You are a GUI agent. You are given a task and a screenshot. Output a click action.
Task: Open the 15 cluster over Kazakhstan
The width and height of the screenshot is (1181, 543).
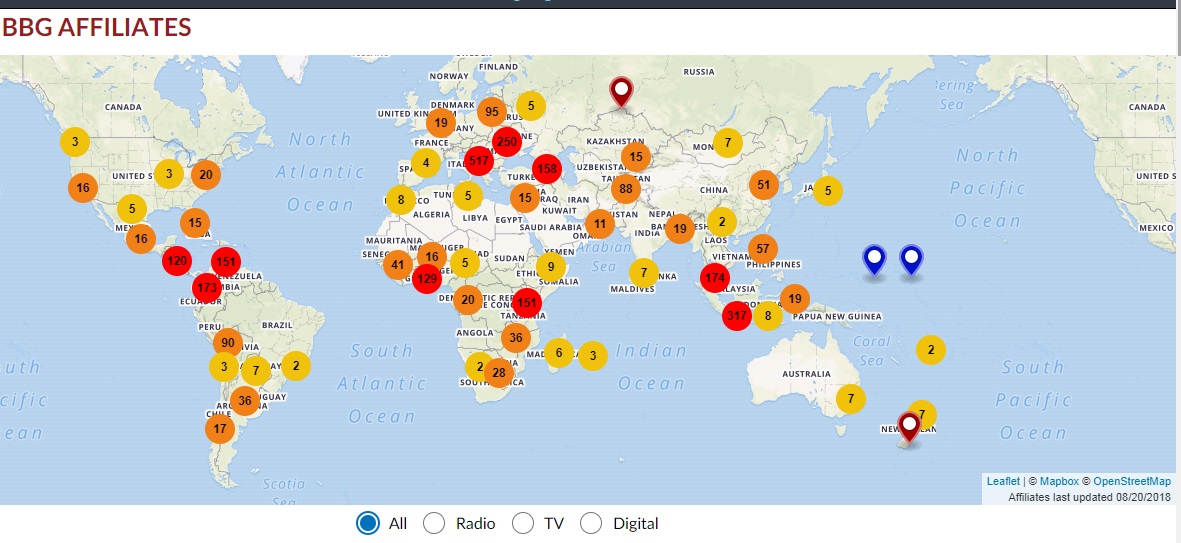click(636, 157)
